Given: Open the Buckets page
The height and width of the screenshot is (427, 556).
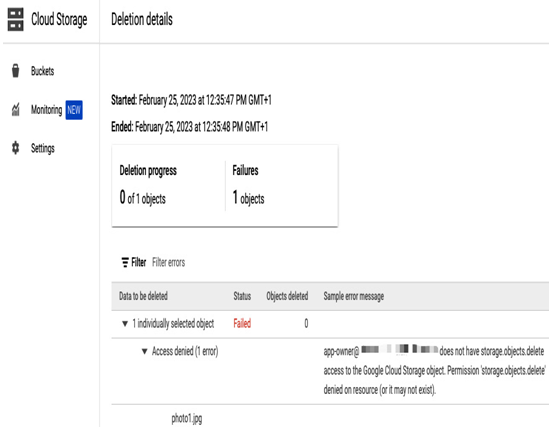Looking at the screenshot, I should coord(42,71).
